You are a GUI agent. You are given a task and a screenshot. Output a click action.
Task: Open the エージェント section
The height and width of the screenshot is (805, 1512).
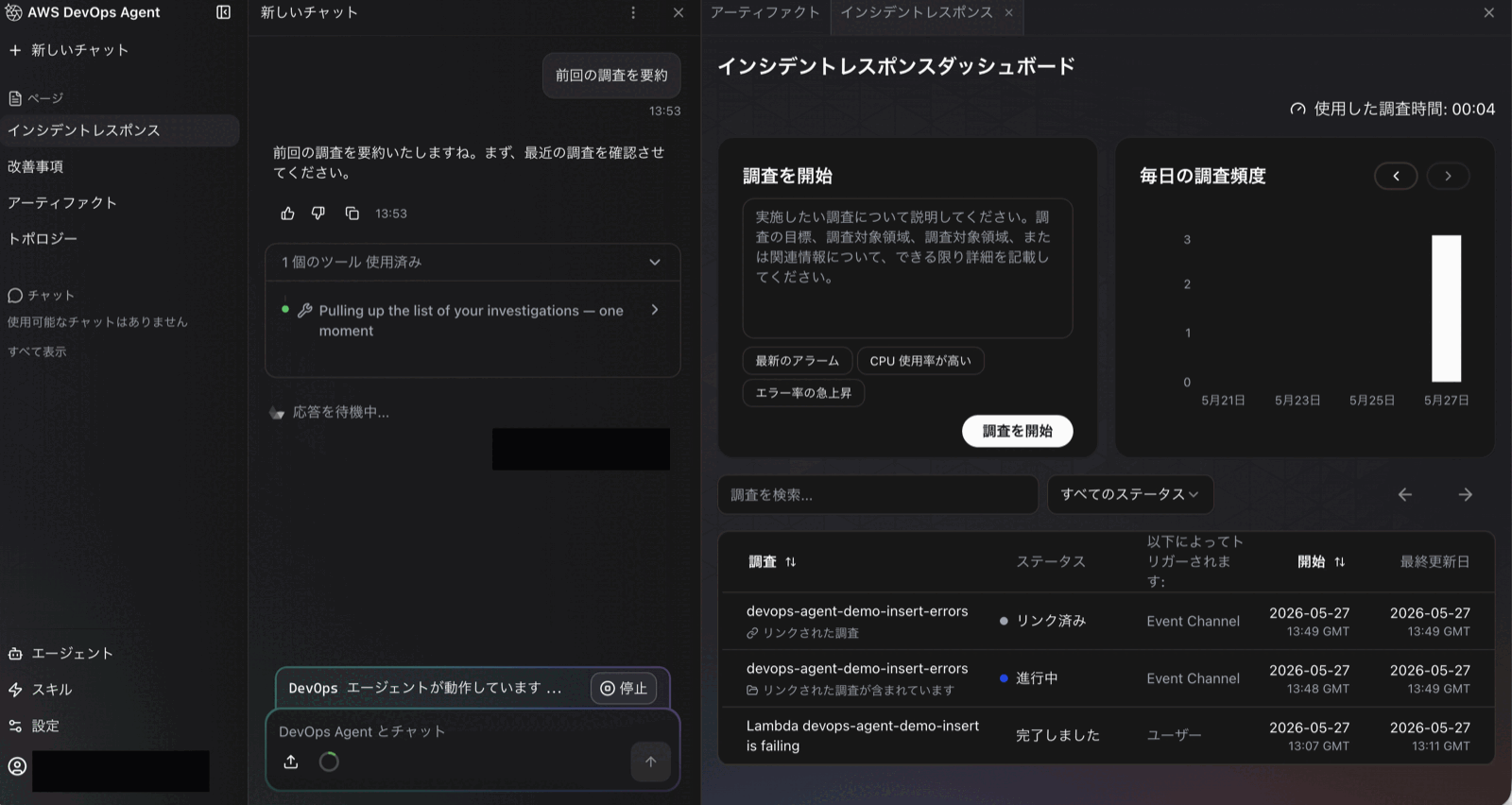(x=60, y=653)
